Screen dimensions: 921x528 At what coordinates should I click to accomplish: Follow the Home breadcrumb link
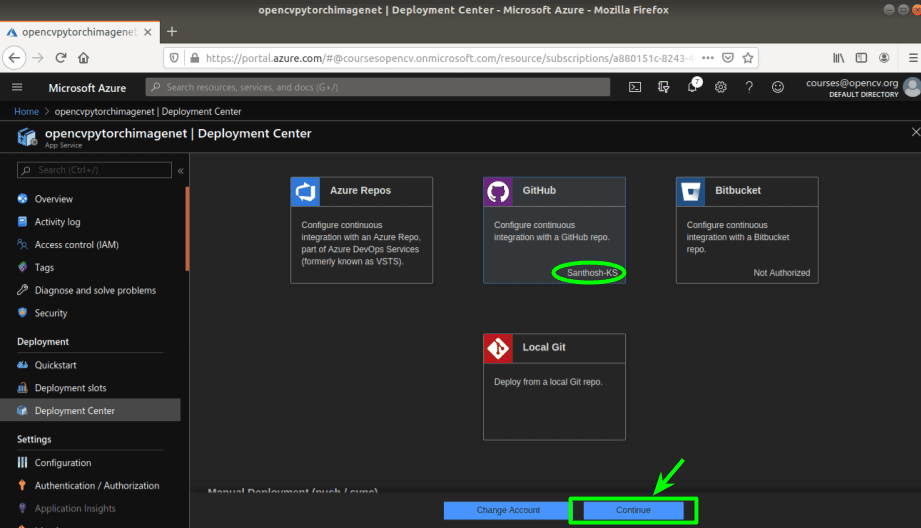pyautogui.click(x=26, y=111)
